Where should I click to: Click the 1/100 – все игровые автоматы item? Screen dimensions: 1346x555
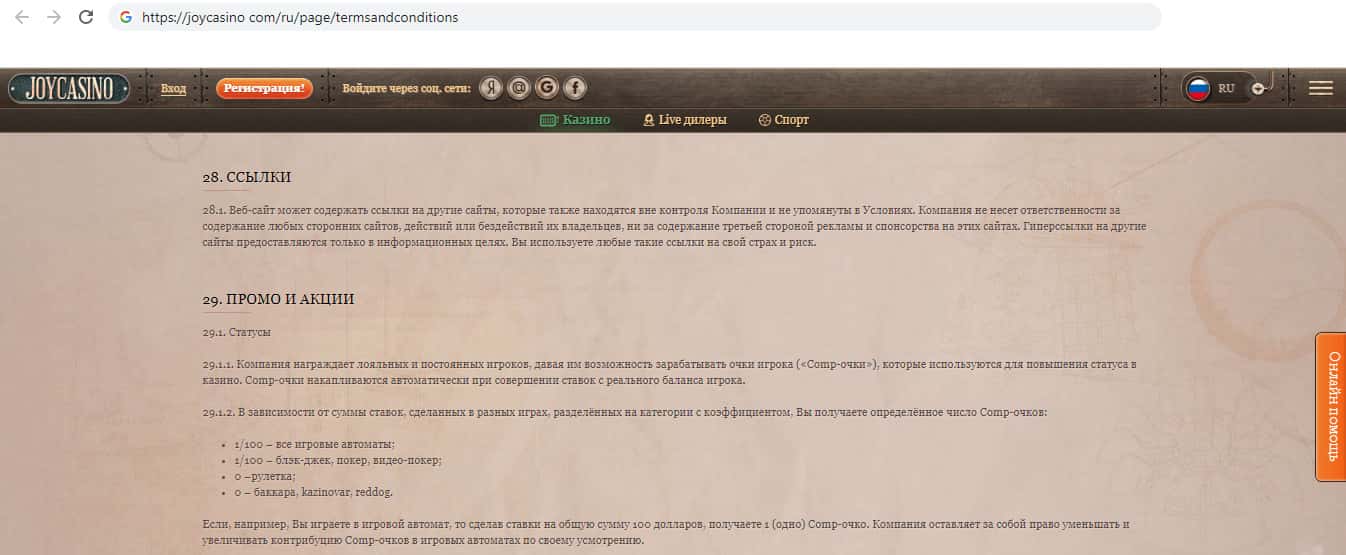pos(315,444)
